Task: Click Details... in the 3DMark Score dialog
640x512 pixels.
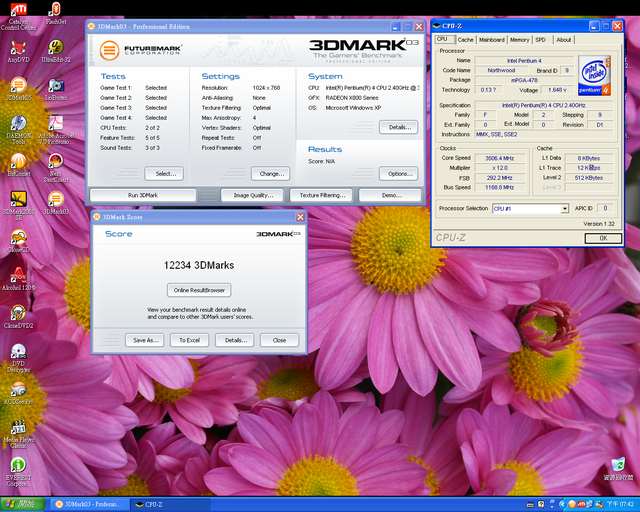Action: click(234, 340)
